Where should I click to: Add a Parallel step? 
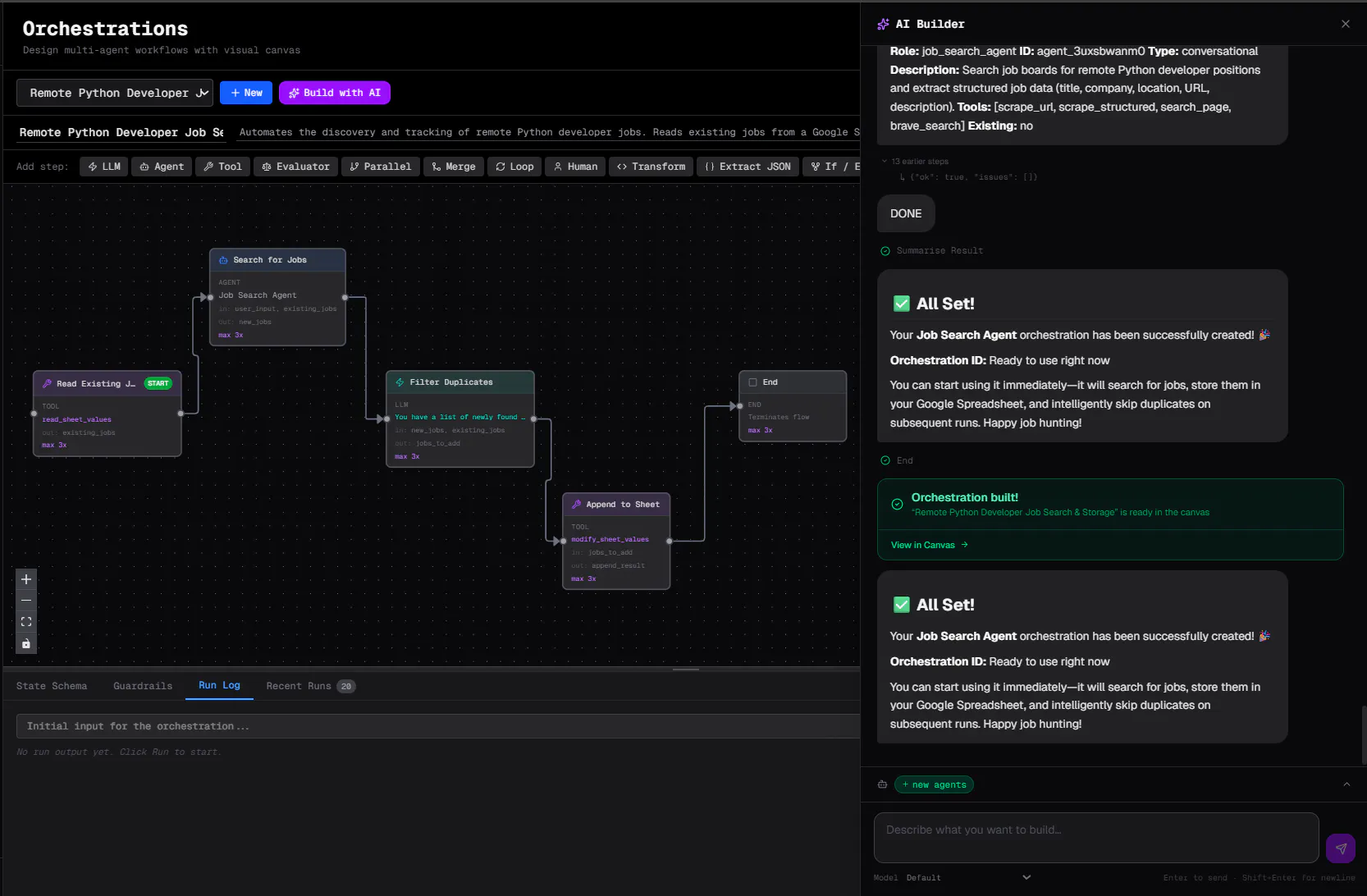point(380,167)
